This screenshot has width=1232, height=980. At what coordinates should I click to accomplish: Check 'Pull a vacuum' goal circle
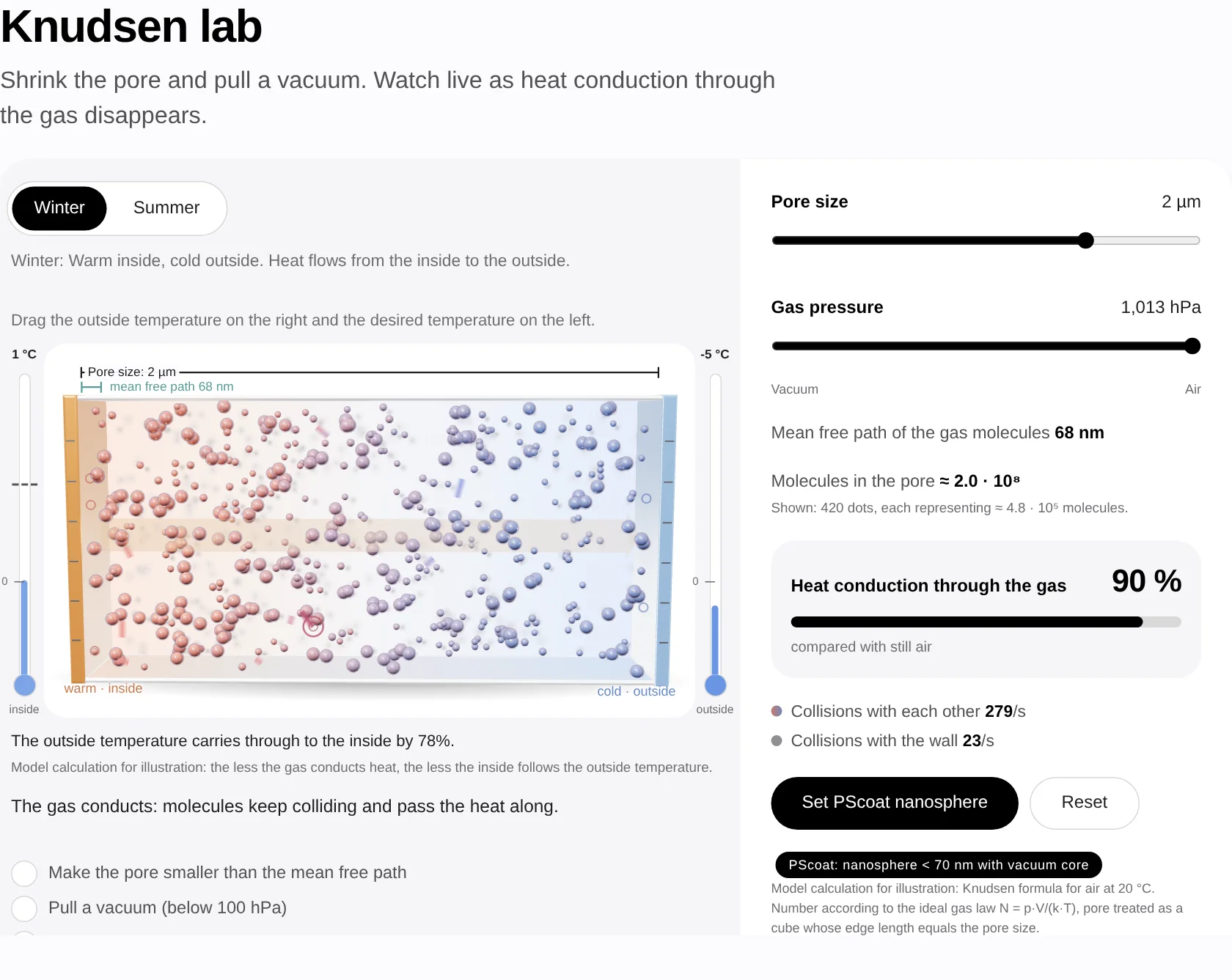tap(24, 908)
